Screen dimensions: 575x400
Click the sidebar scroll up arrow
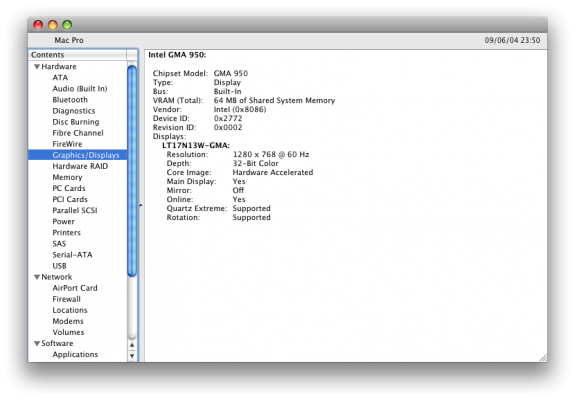[x=132, y=345]
